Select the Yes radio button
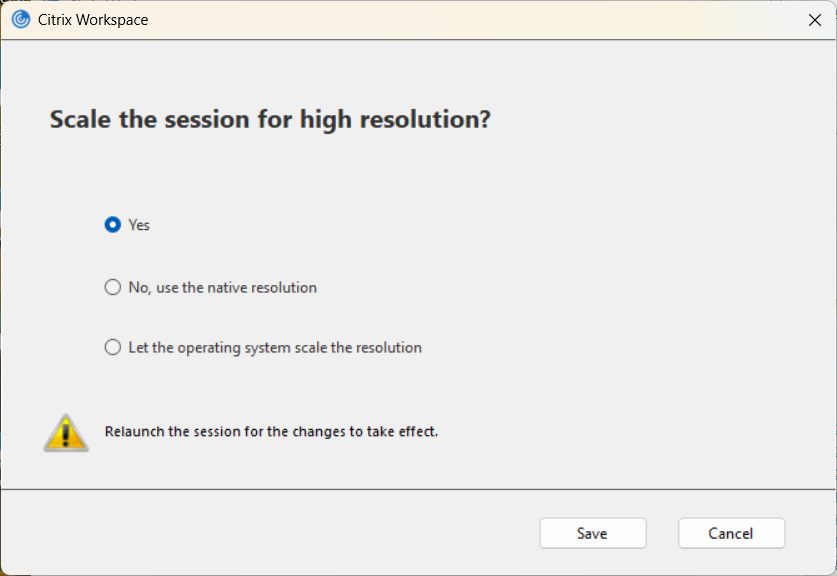The width and height of the screenshot is (837, 576). pyautogui.click(x=113, y=225)
